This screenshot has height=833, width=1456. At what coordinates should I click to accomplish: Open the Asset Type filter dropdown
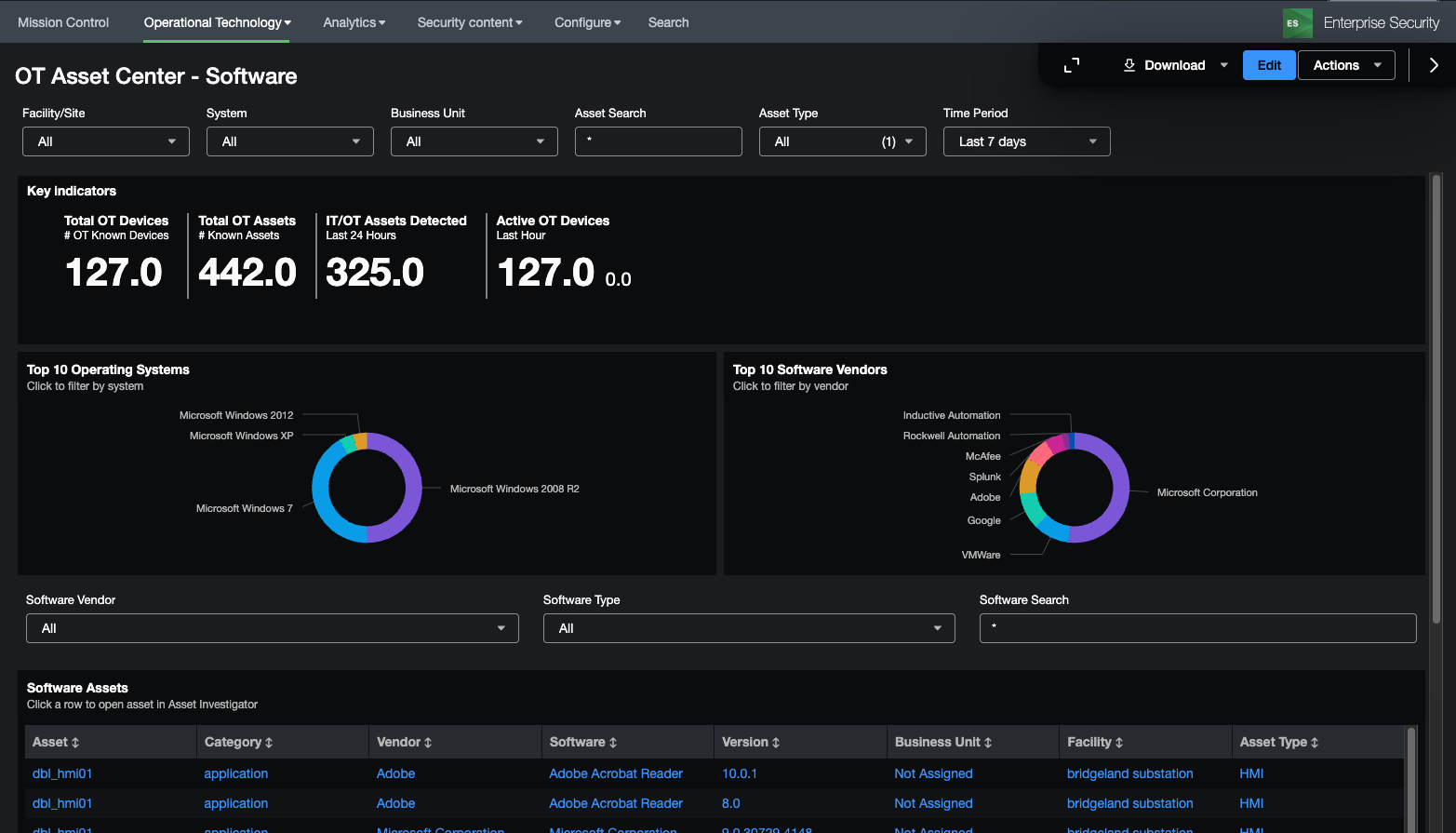pyautogui.click(x=842, y=141)
